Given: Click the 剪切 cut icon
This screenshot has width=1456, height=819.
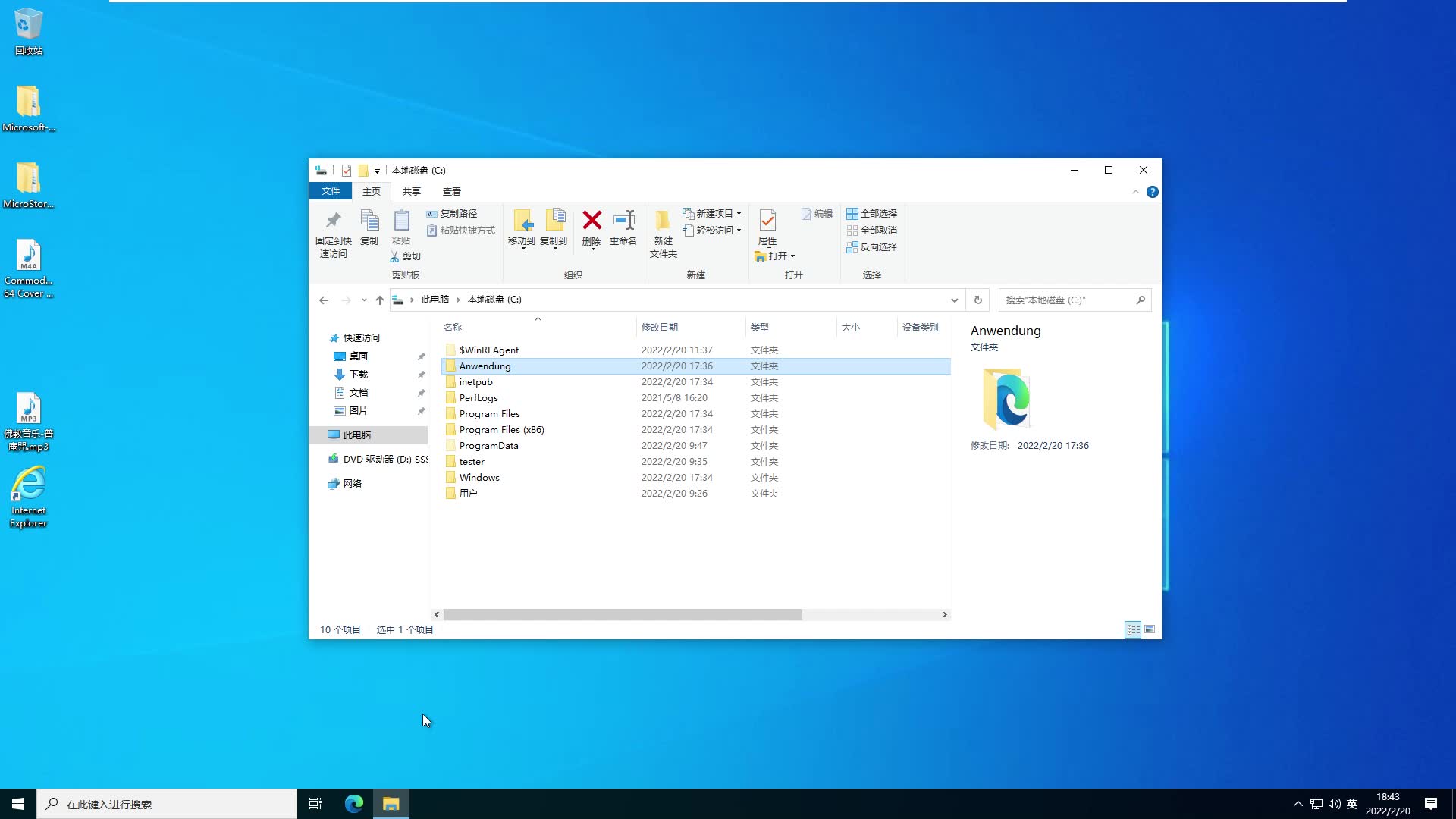Looking at the screenshot, I should (x=406, y=256).
